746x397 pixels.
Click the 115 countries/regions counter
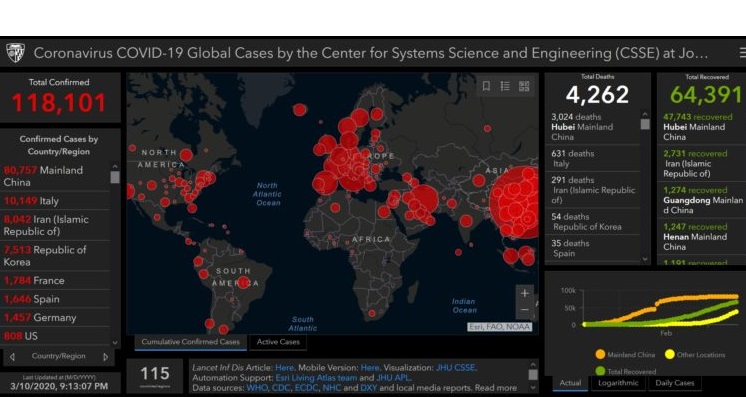click(155, 374)
